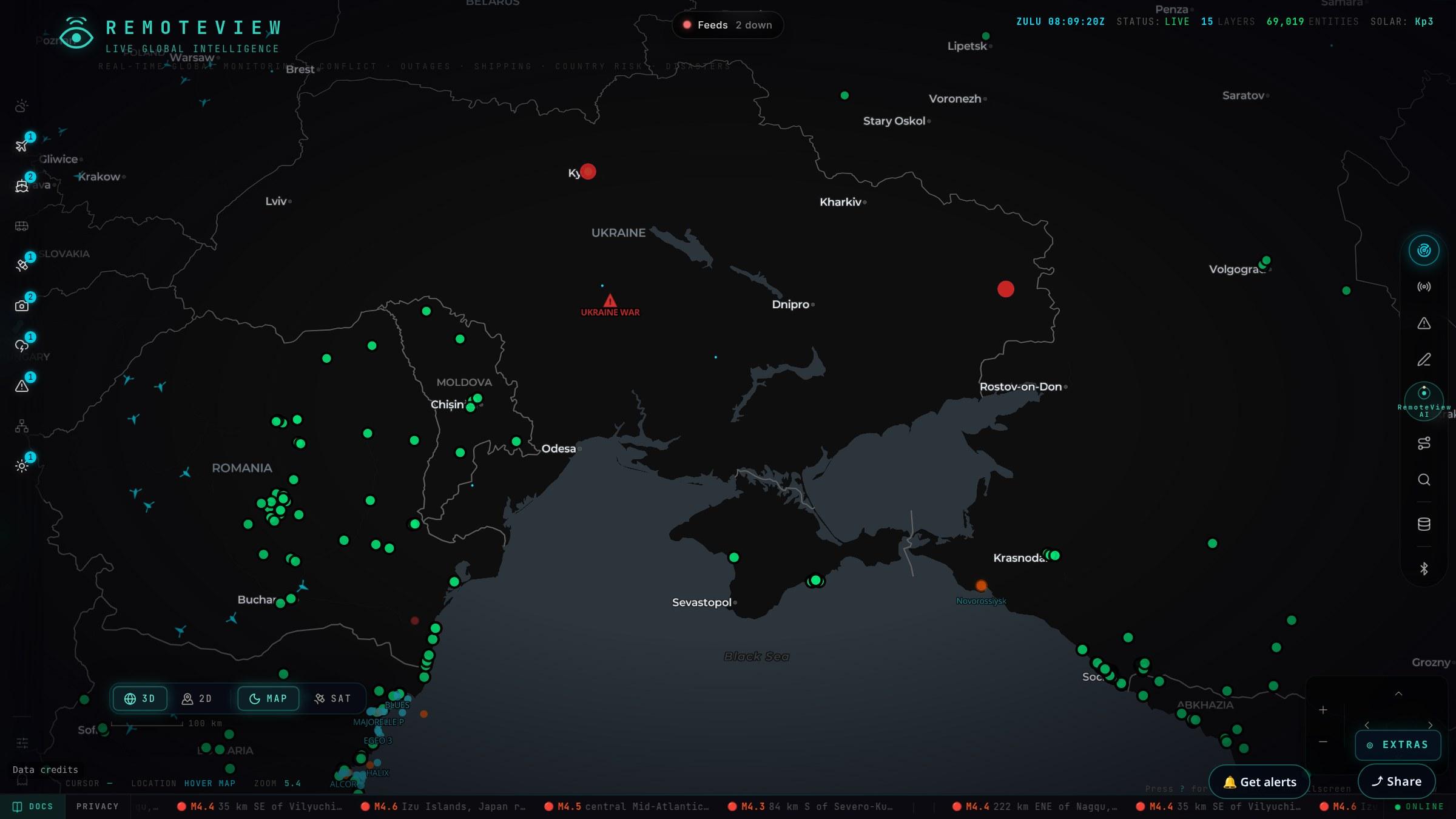Click the tilt up chevron arrow
This screenshot has height=819, width=1456.
[1398, 693]
